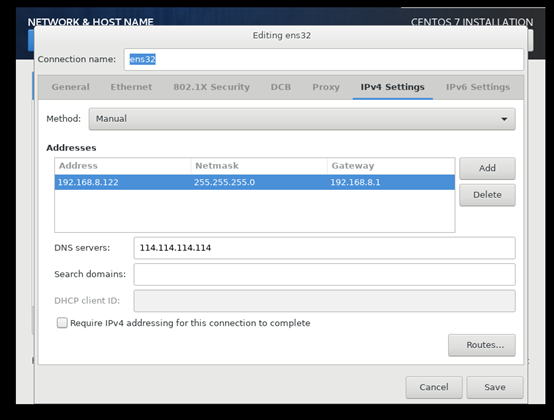Click the 255.255.255.0 netmask cell
Image resolution: width=554 pixels, height=420 pixels.
pyautogui.click(x=259, y=182)
